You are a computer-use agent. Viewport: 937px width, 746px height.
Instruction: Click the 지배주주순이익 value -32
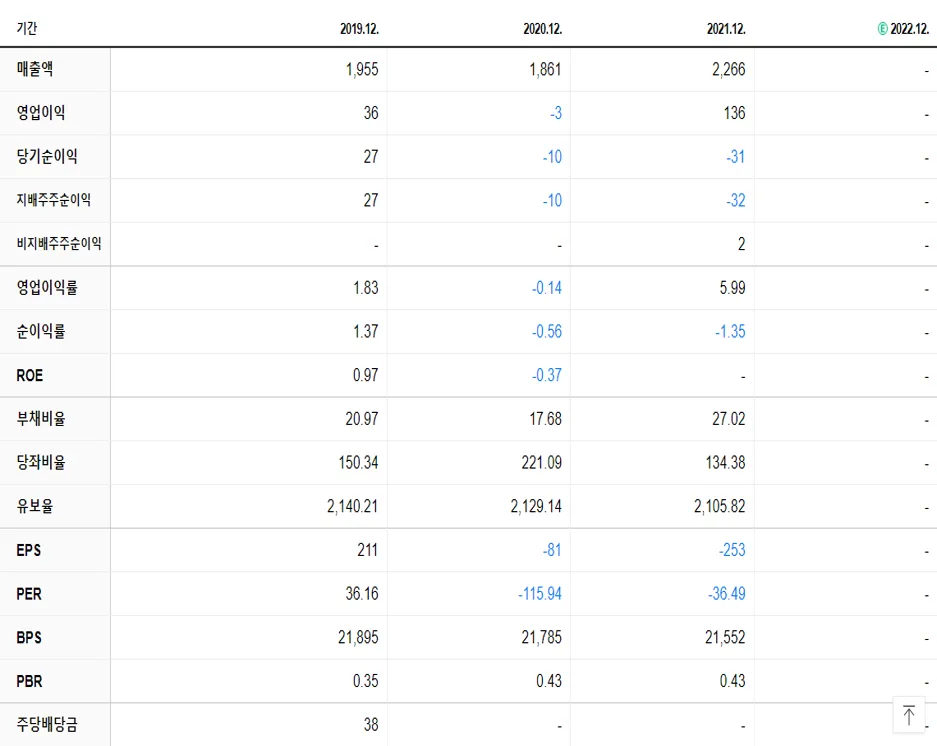point(736,200)
